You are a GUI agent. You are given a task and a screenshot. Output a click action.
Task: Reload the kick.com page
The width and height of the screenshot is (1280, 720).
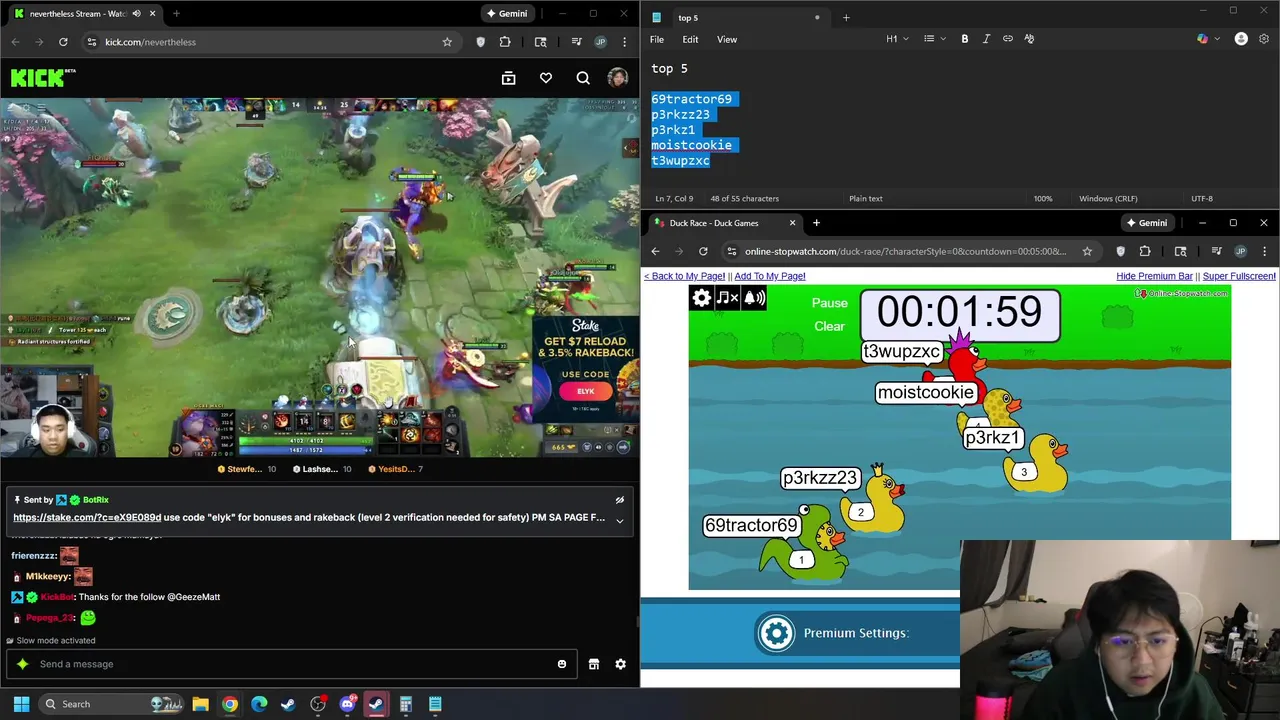click(x=63, y=42)
